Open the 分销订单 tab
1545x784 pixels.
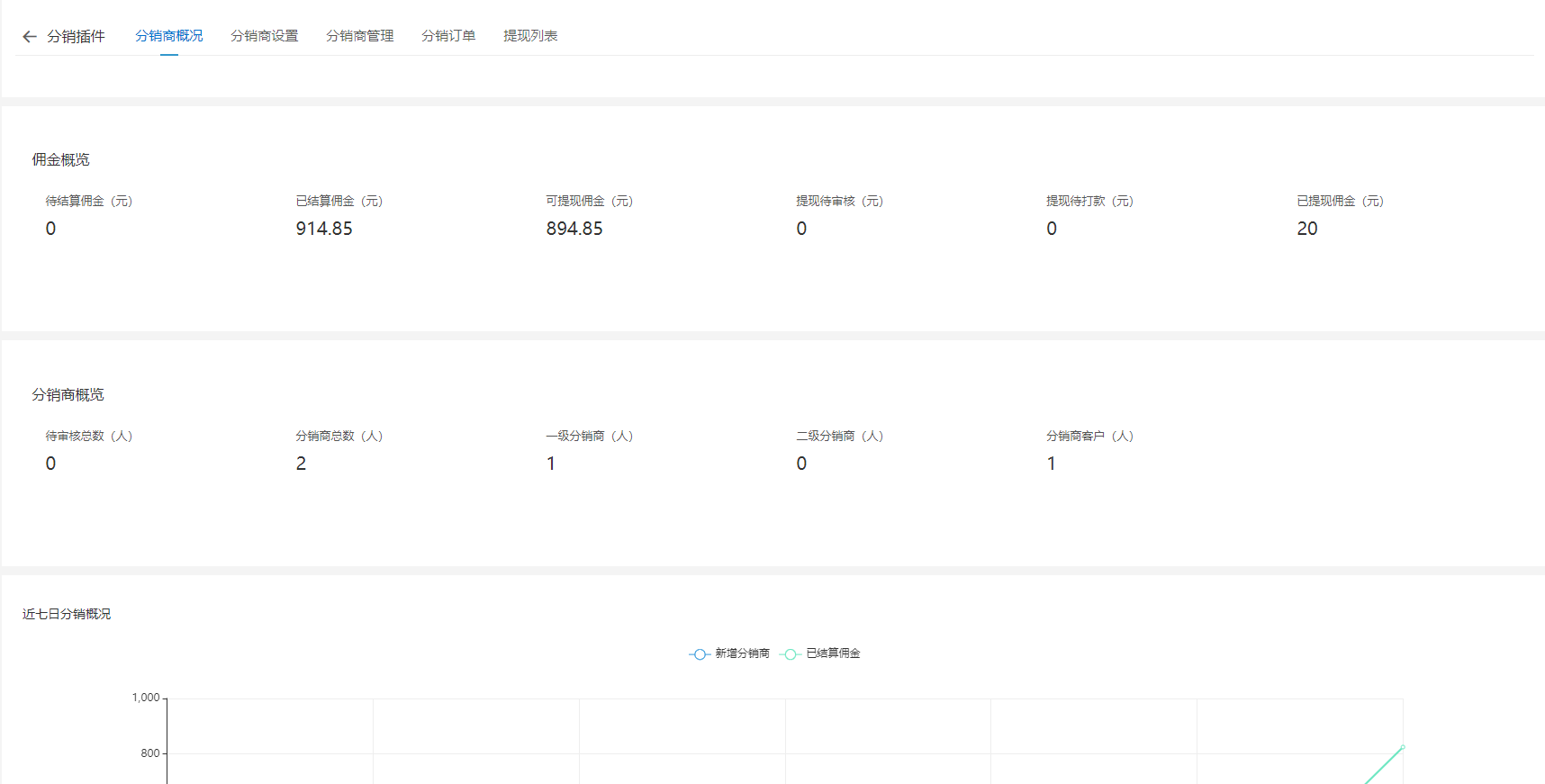448,36
